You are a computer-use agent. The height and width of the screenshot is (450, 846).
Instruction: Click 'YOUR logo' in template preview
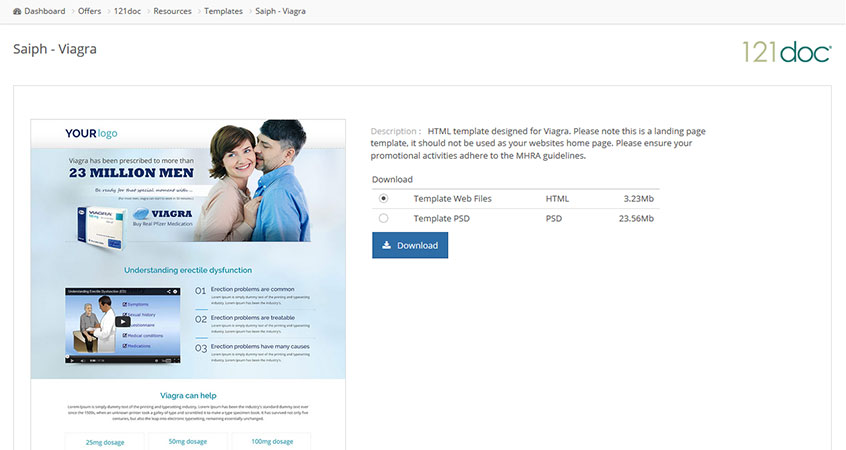pyautogui.click(x=91, y=133)
